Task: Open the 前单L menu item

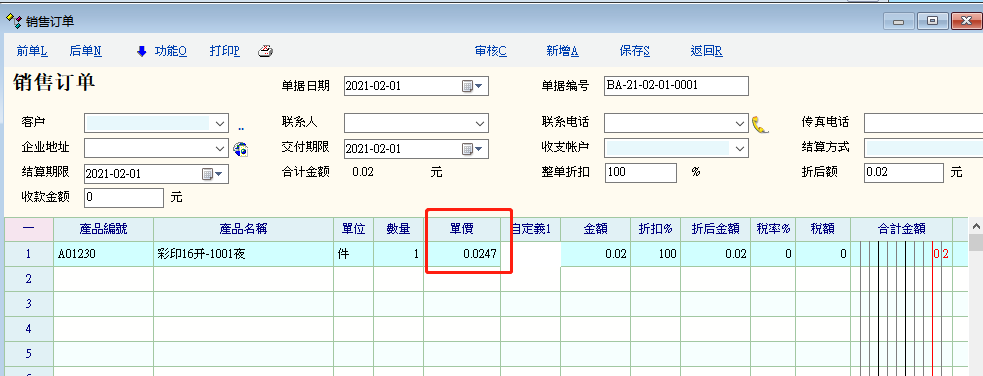Action: point(32,51)
